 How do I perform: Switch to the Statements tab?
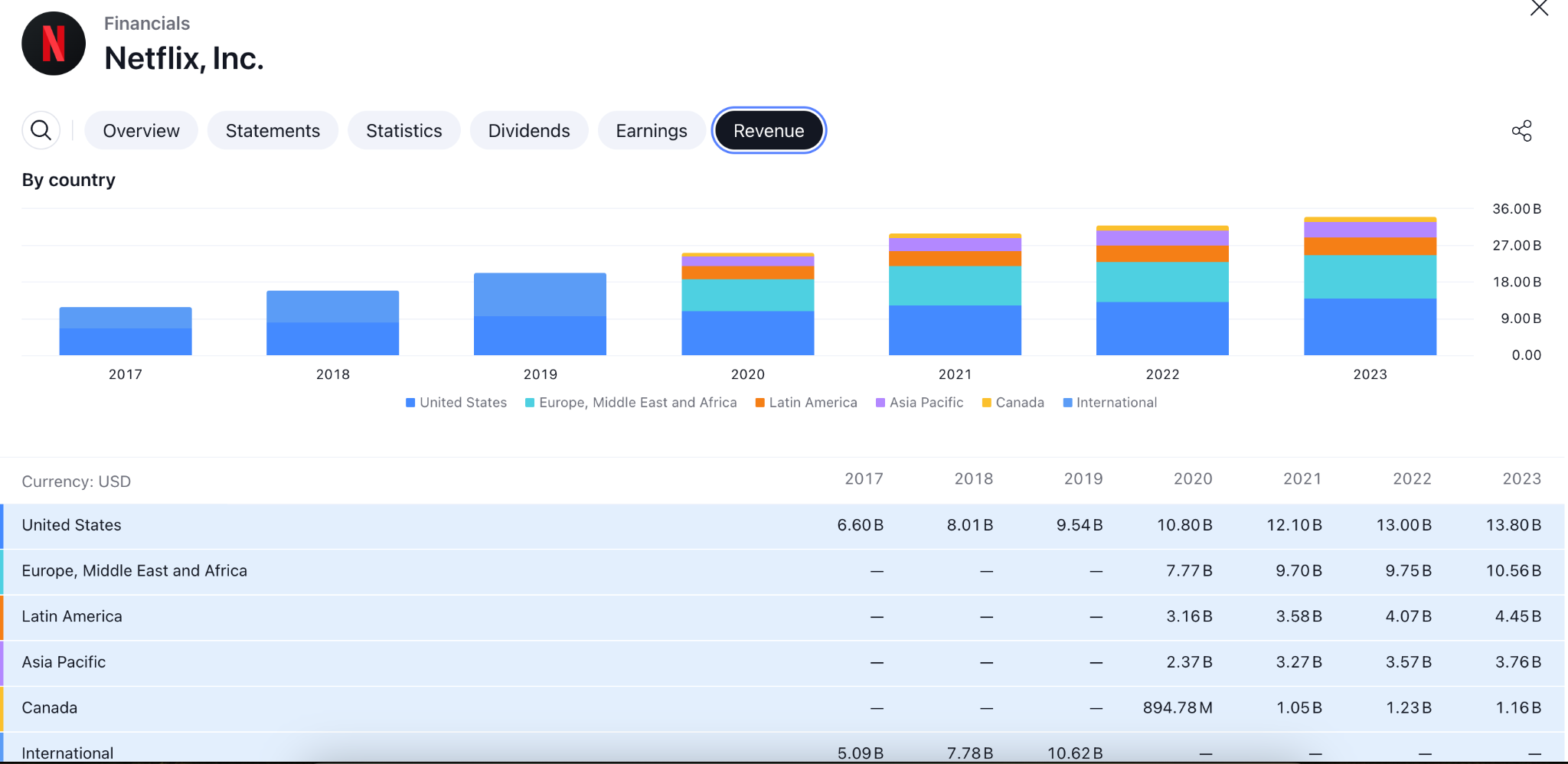click(x=273, y=131)
